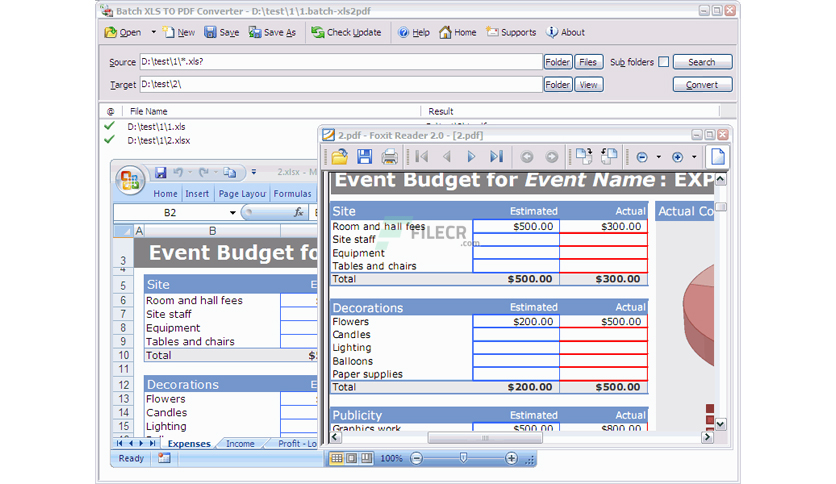Expand the Foxit zoom in dropdown arrow
Image resolution: width=836 pixels, height=484 pixels.
pos(694,157)
